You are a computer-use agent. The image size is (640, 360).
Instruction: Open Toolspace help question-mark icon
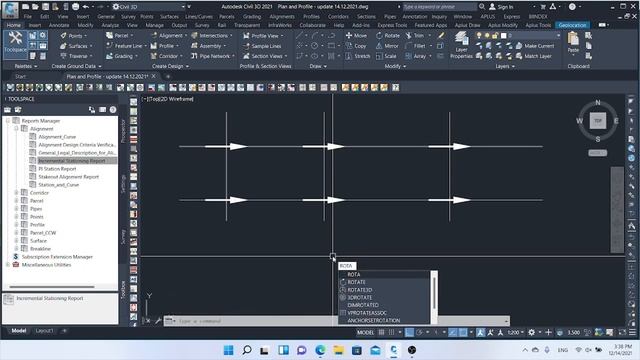(x=113, y=109)
